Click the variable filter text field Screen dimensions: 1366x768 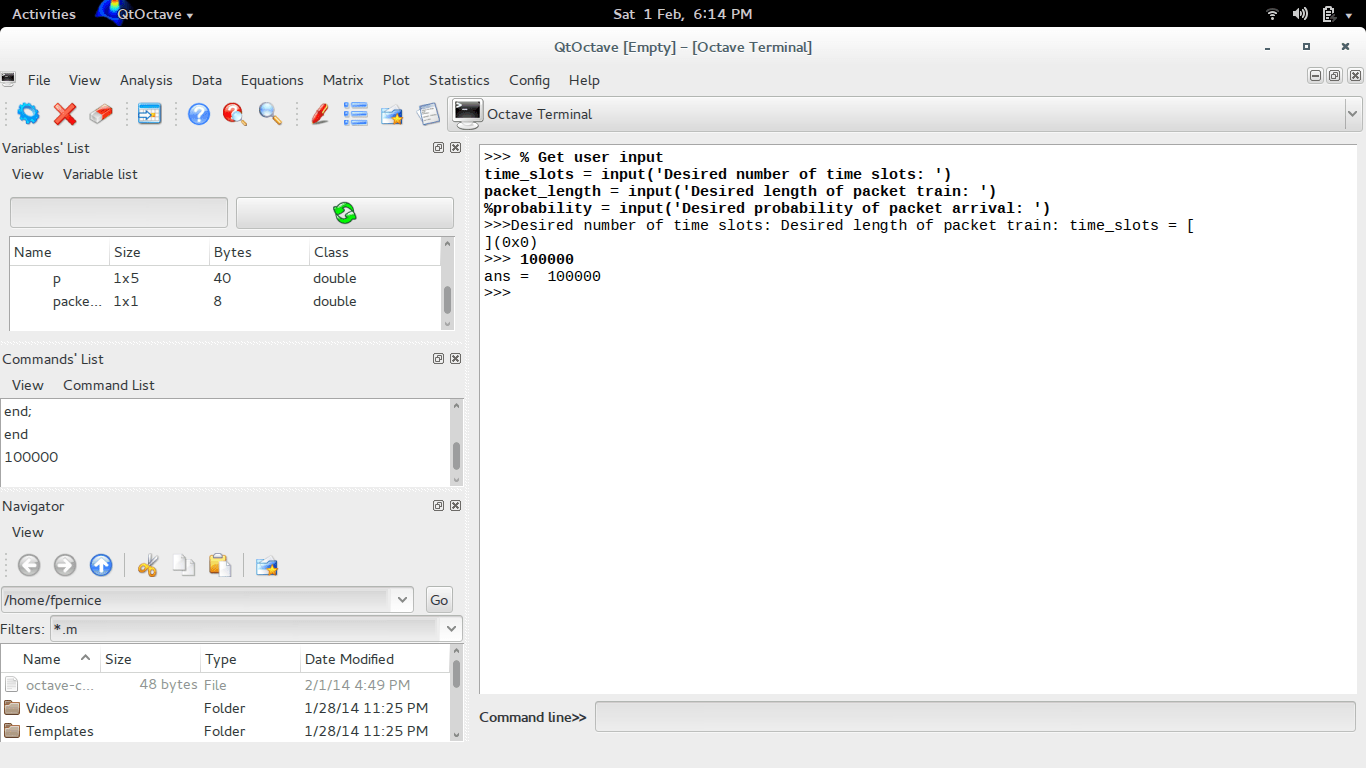[119, 212]
